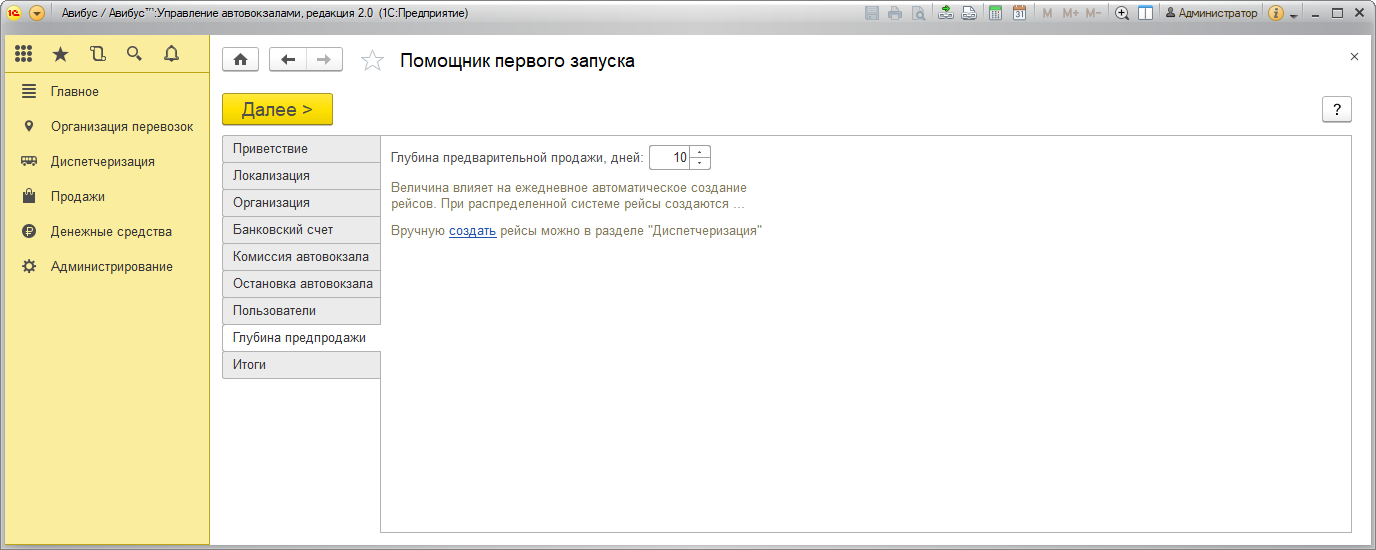This screenshot has width=1376, height=550.
Task: Open the calendar icon in the title bar
Action: [1019, 13]
